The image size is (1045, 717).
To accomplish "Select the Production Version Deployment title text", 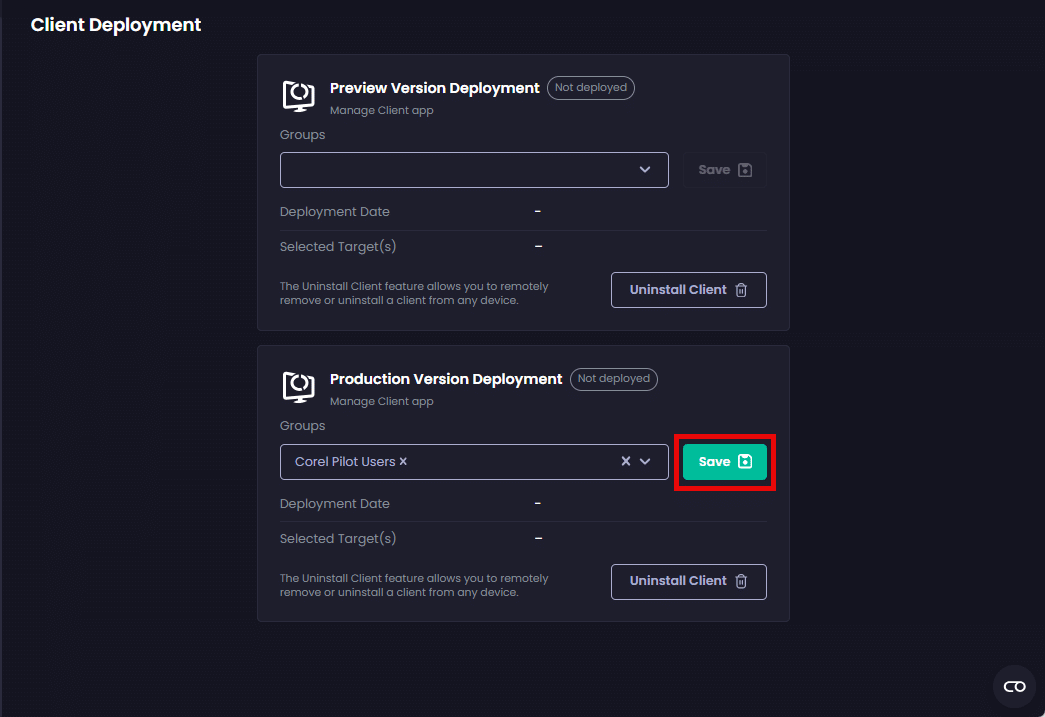I will (446, 379).
